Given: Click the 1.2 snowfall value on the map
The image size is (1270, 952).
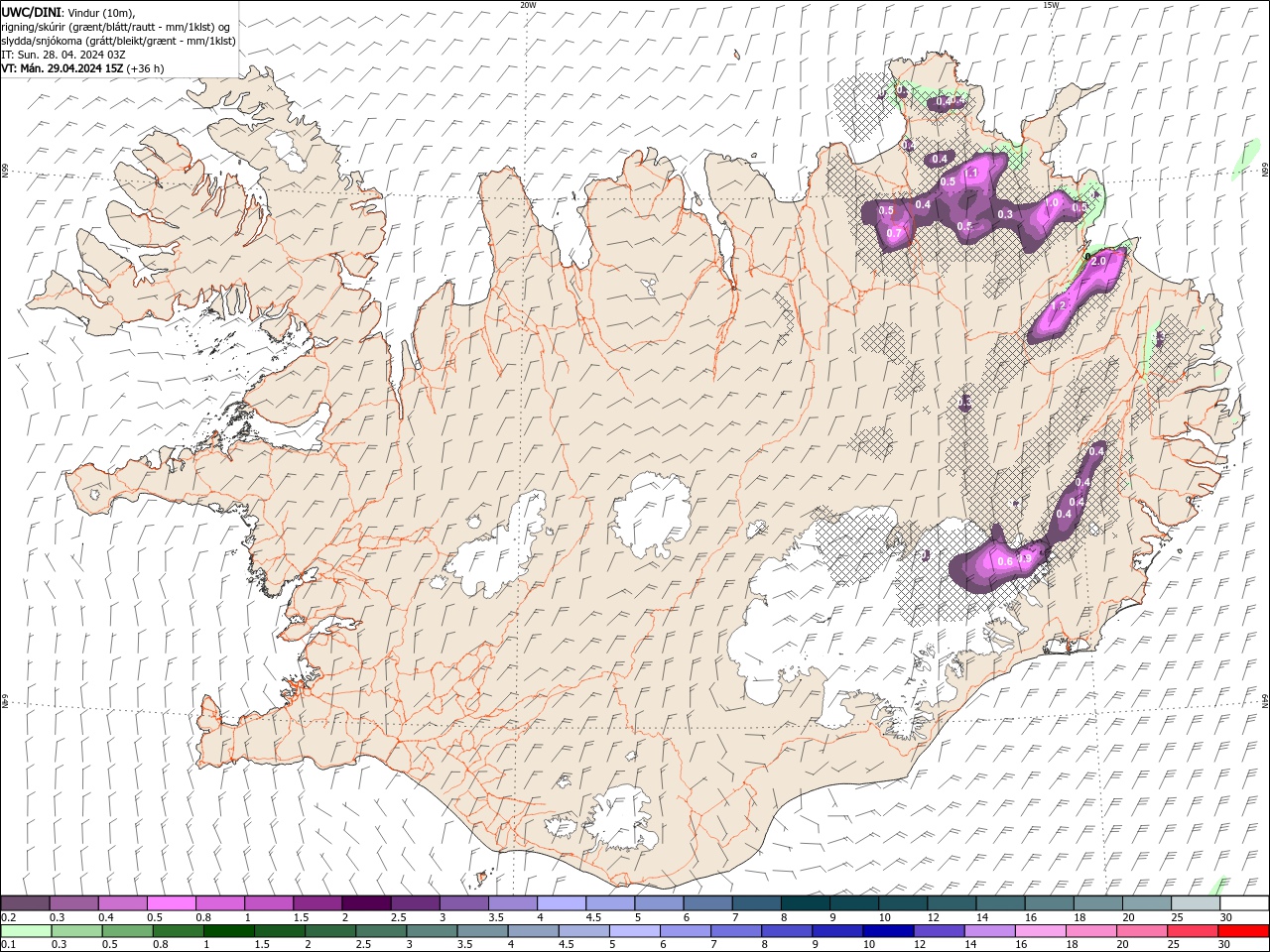Looking at the screenshot, I should click(1058, 306).
